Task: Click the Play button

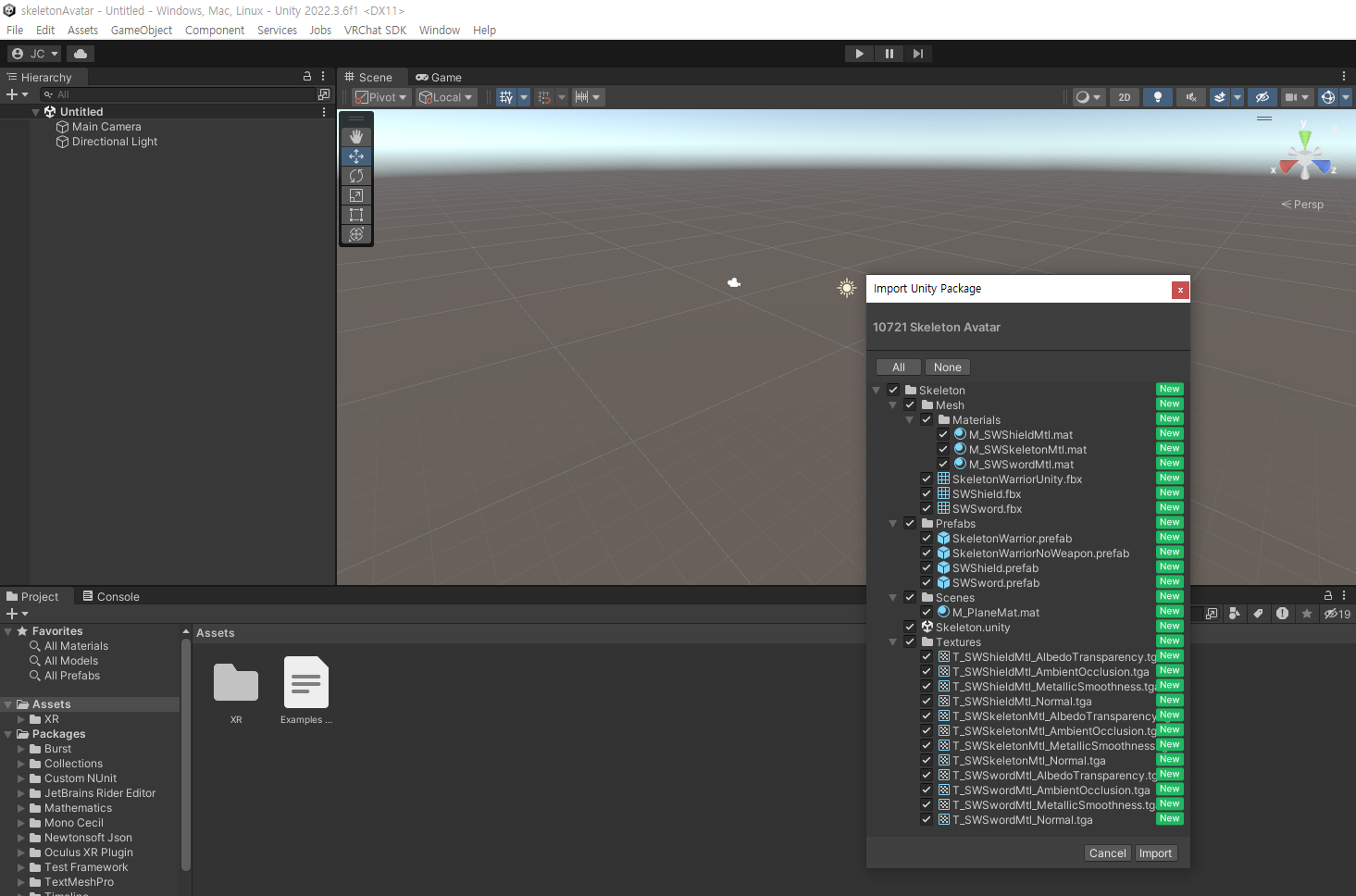Action: pos(859,54)
